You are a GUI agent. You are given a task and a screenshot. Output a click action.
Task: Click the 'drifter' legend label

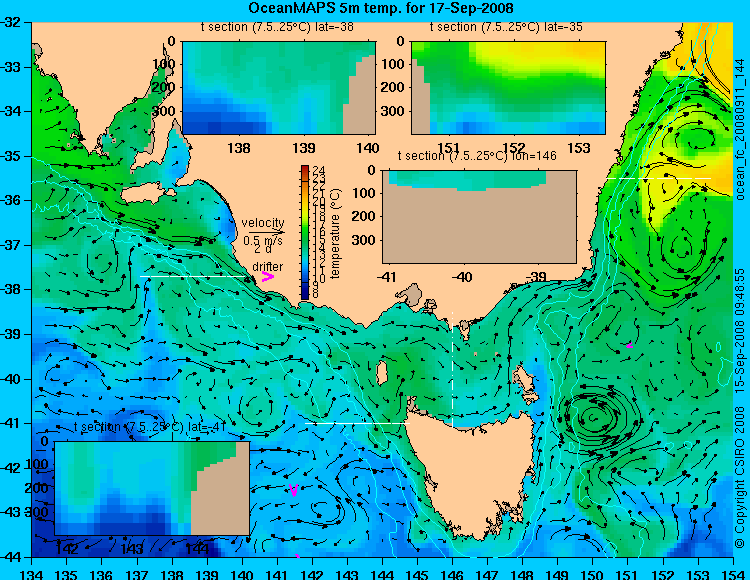pyautogui.click(x=267, y=267)
